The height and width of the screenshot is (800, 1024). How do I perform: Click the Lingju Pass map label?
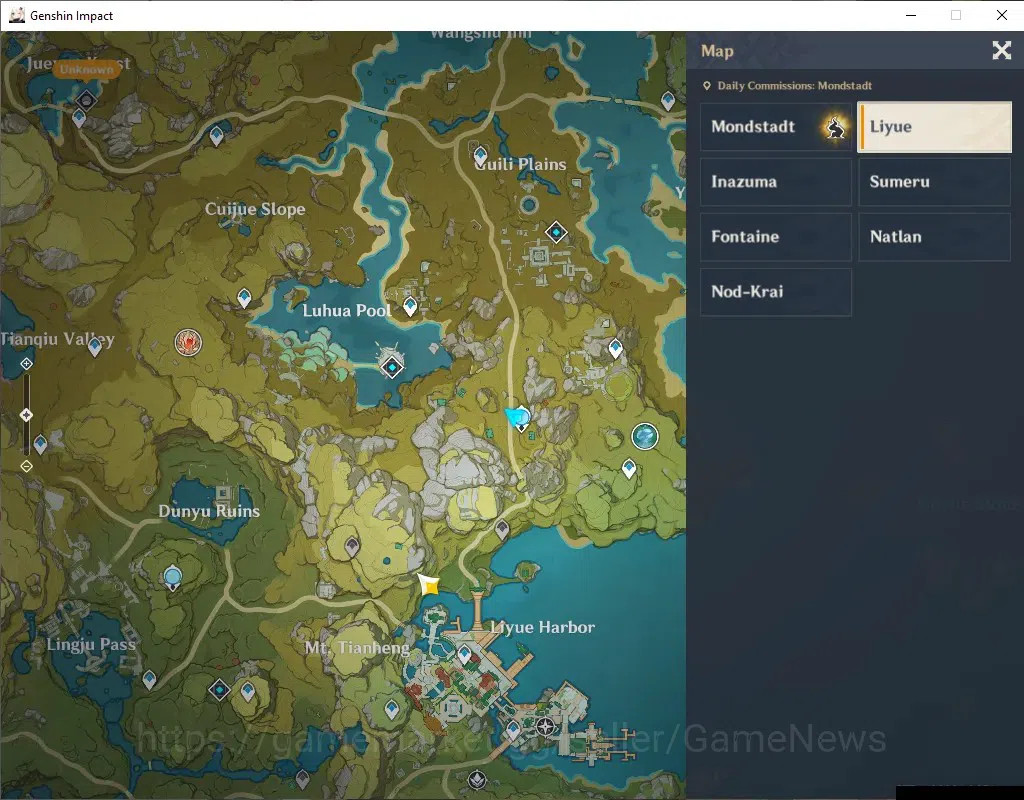(91, 645)
